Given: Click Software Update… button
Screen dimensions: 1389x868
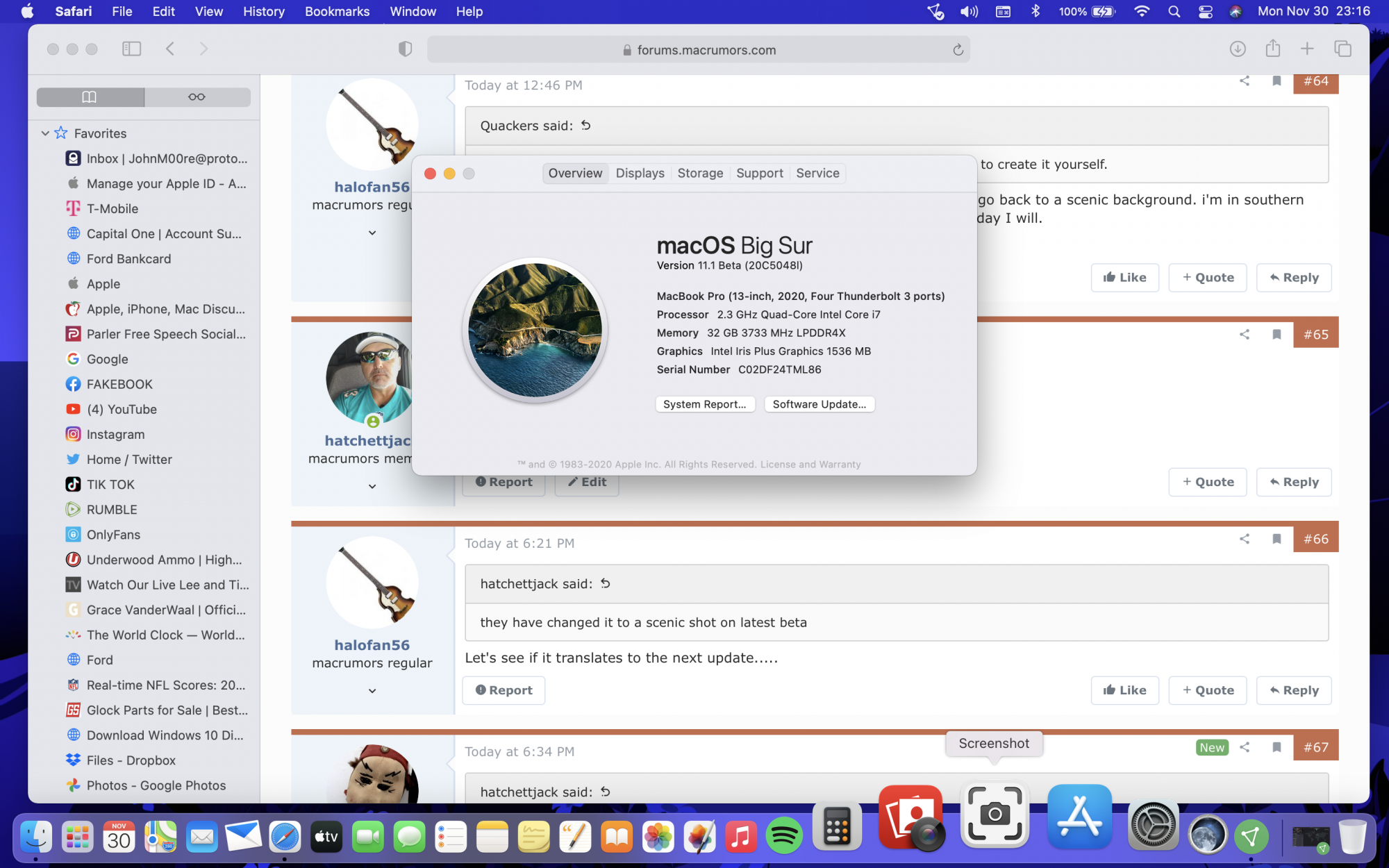Looking at the screenshot, I should pos(819,404).
